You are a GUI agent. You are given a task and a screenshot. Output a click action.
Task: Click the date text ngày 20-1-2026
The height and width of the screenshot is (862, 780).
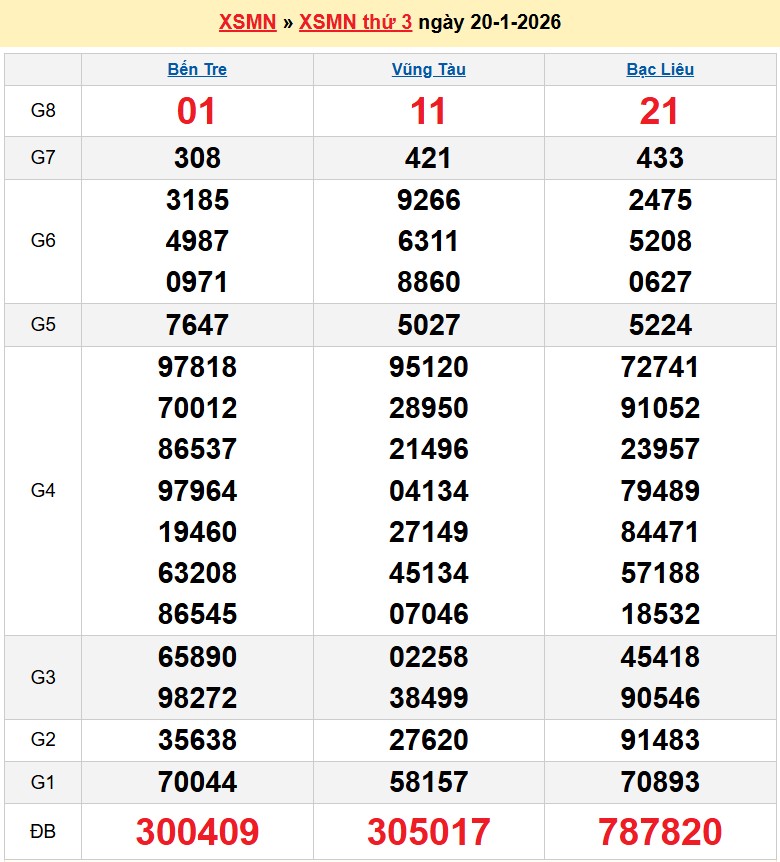tap(489, 22)
